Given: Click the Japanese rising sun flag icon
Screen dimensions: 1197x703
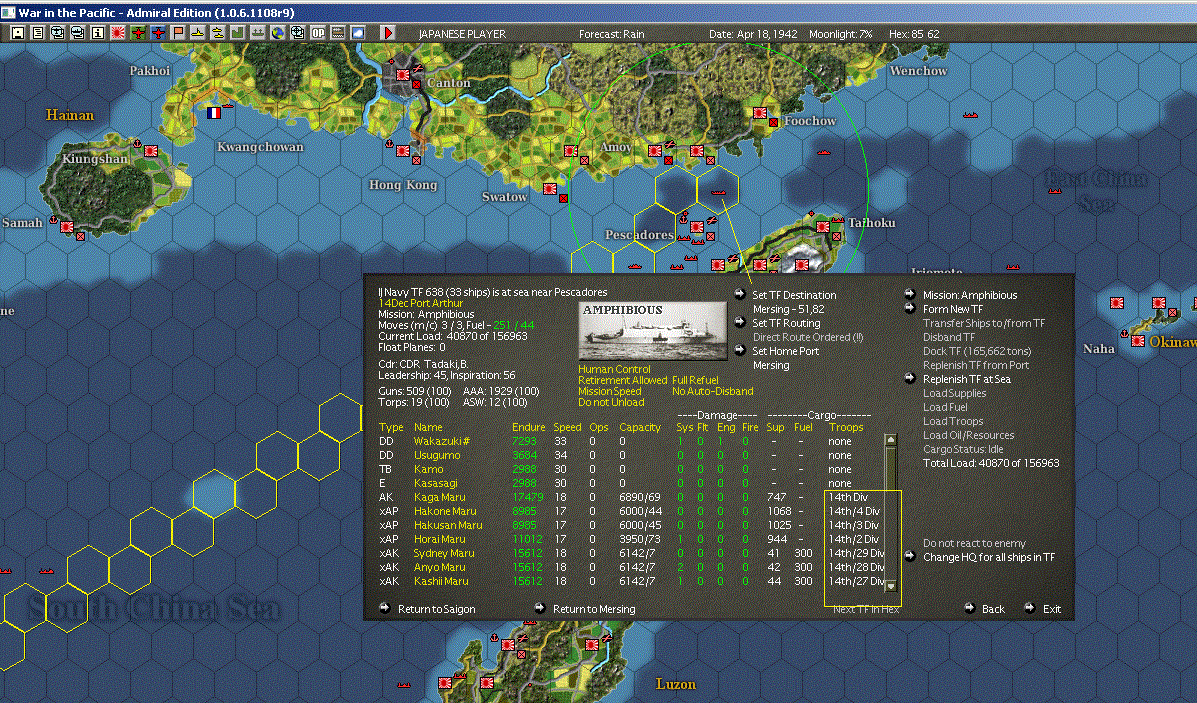Looking at the screenshot, I should (x=118, y=33).
